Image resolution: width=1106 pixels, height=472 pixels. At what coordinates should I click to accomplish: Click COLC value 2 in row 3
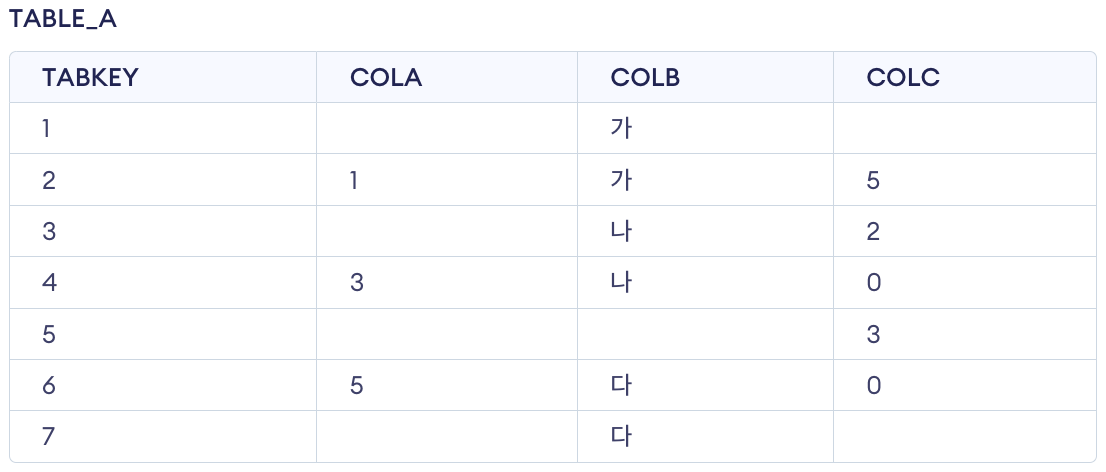(873, 231)
